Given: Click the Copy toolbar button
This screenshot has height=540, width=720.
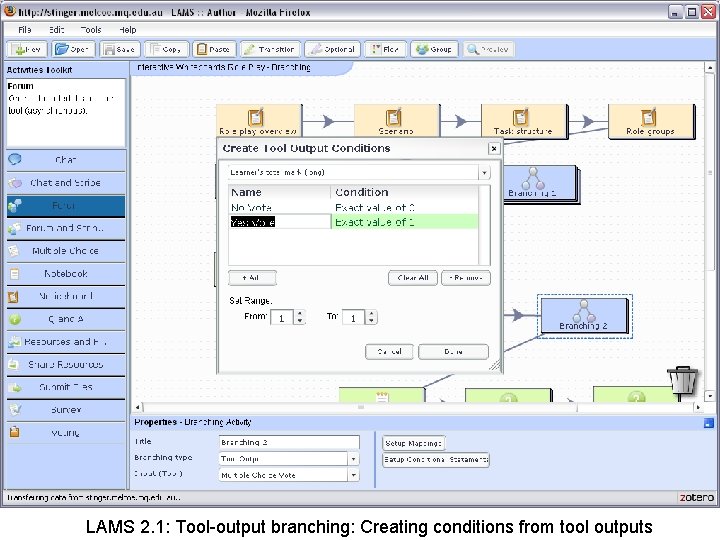Looking at the screenshot, I should click(166, 49).
